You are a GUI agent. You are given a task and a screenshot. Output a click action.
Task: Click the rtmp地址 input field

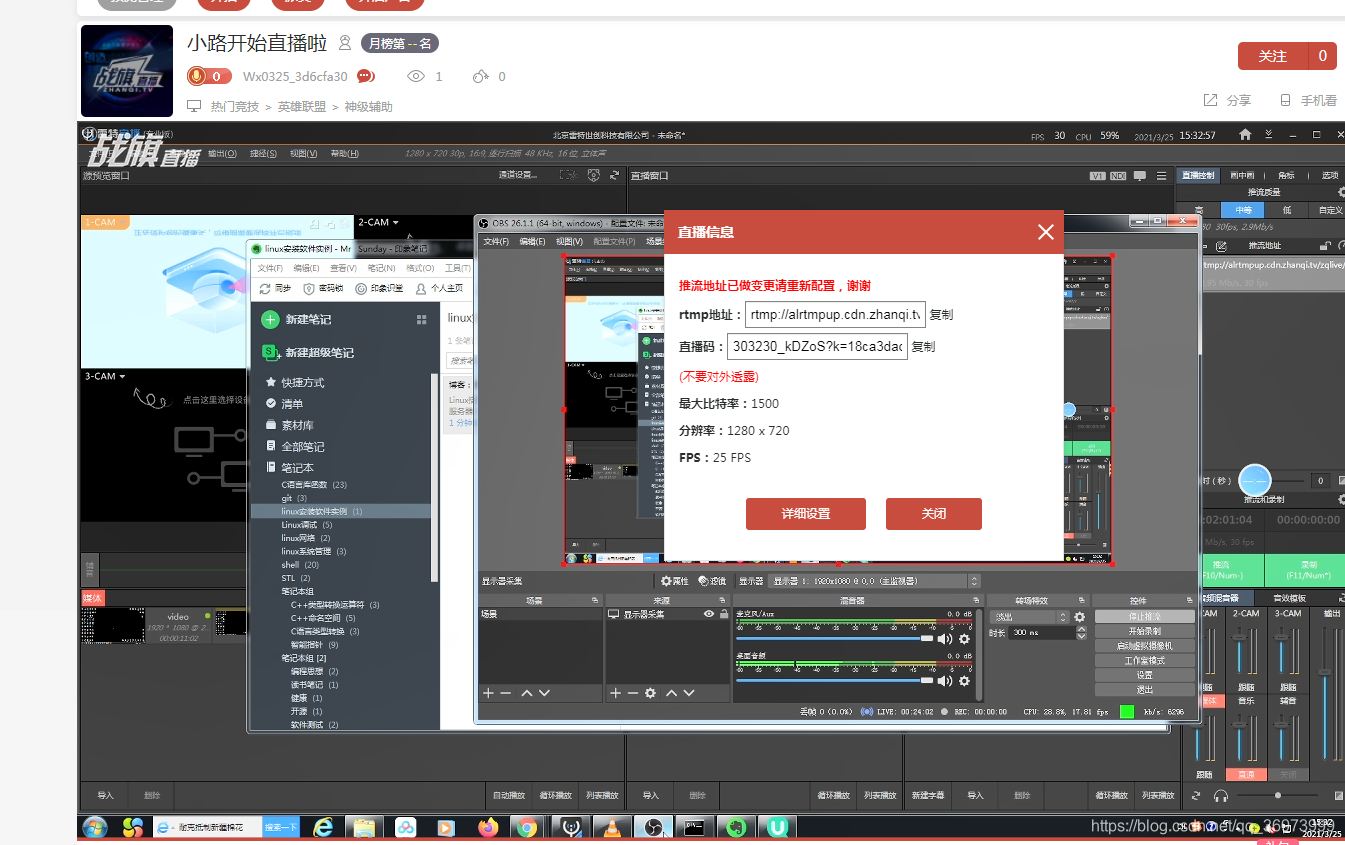tap(835, 314)
